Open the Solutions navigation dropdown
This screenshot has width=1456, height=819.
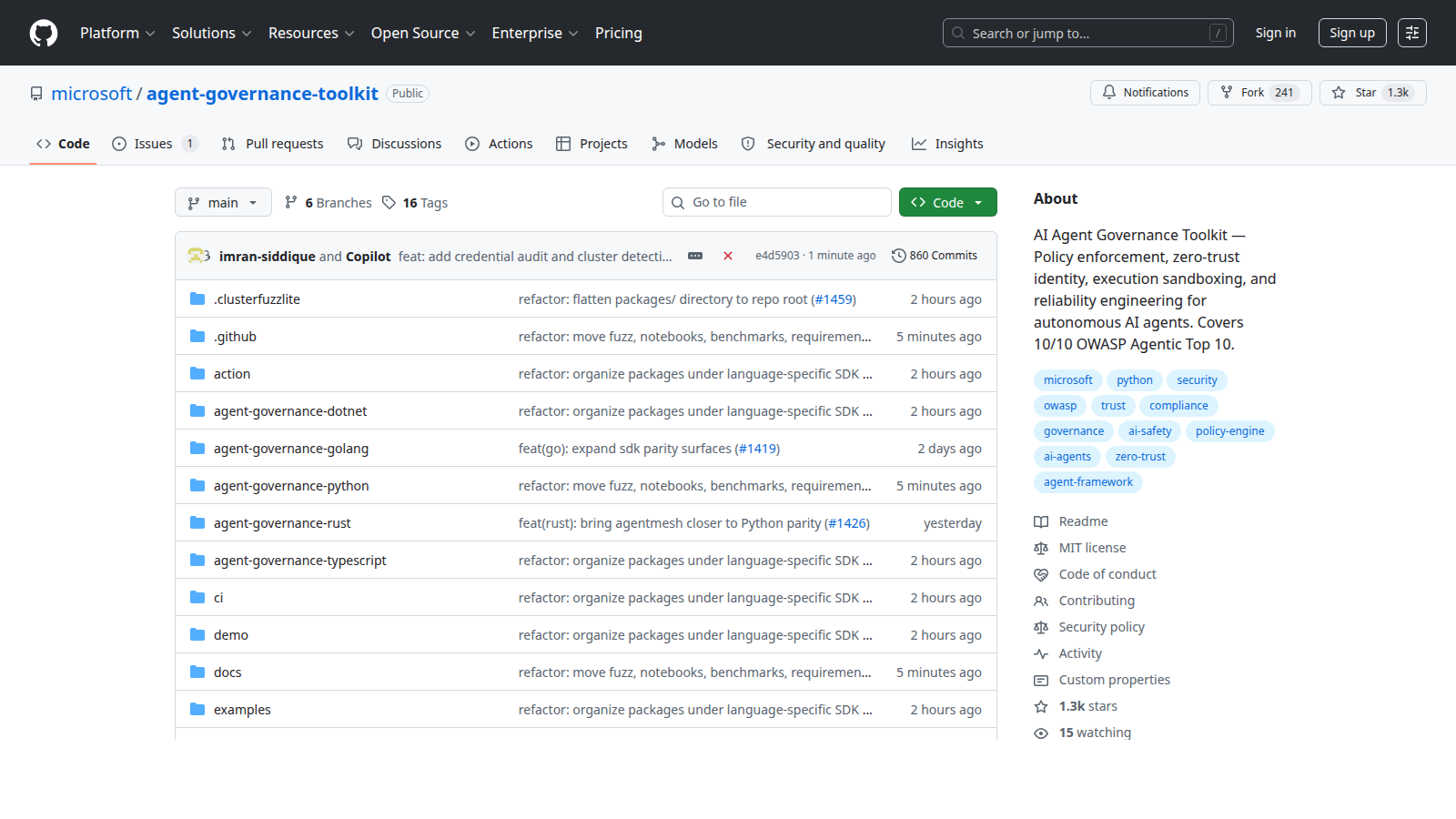pyautogui.click(x=211, y=33)
